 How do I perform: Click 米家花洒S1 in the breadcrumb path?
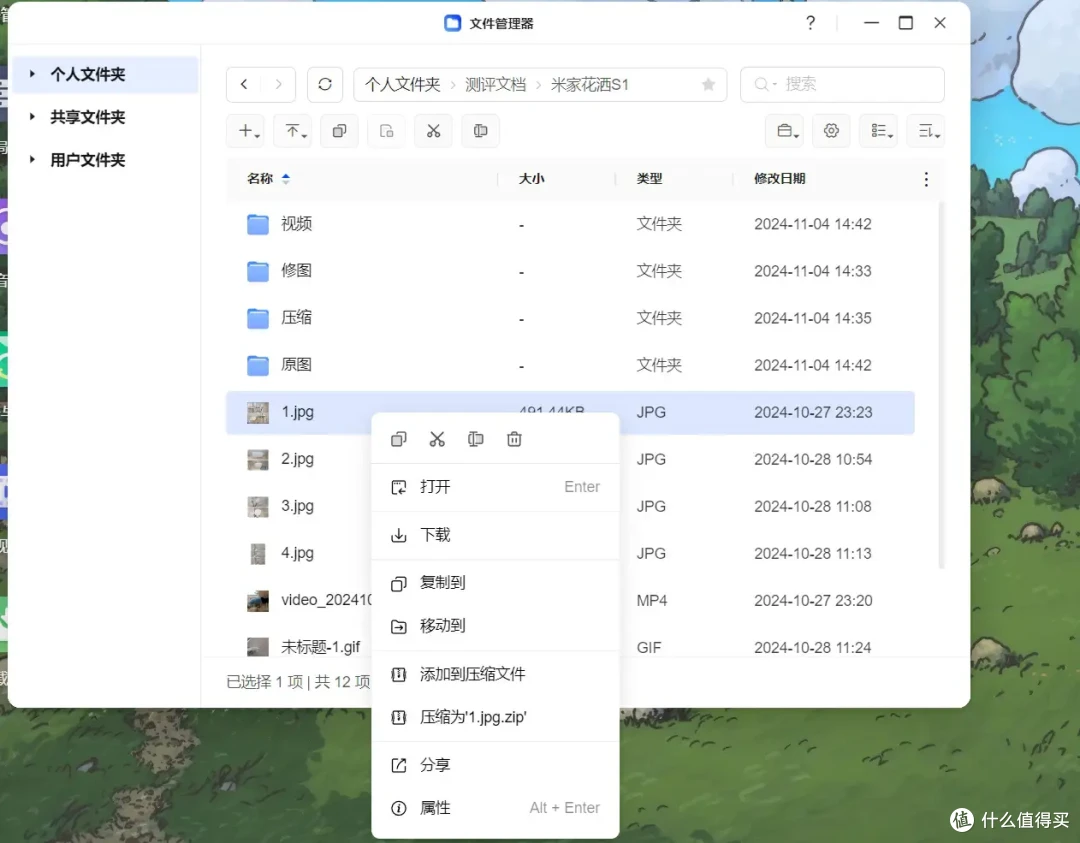[590, 85]
